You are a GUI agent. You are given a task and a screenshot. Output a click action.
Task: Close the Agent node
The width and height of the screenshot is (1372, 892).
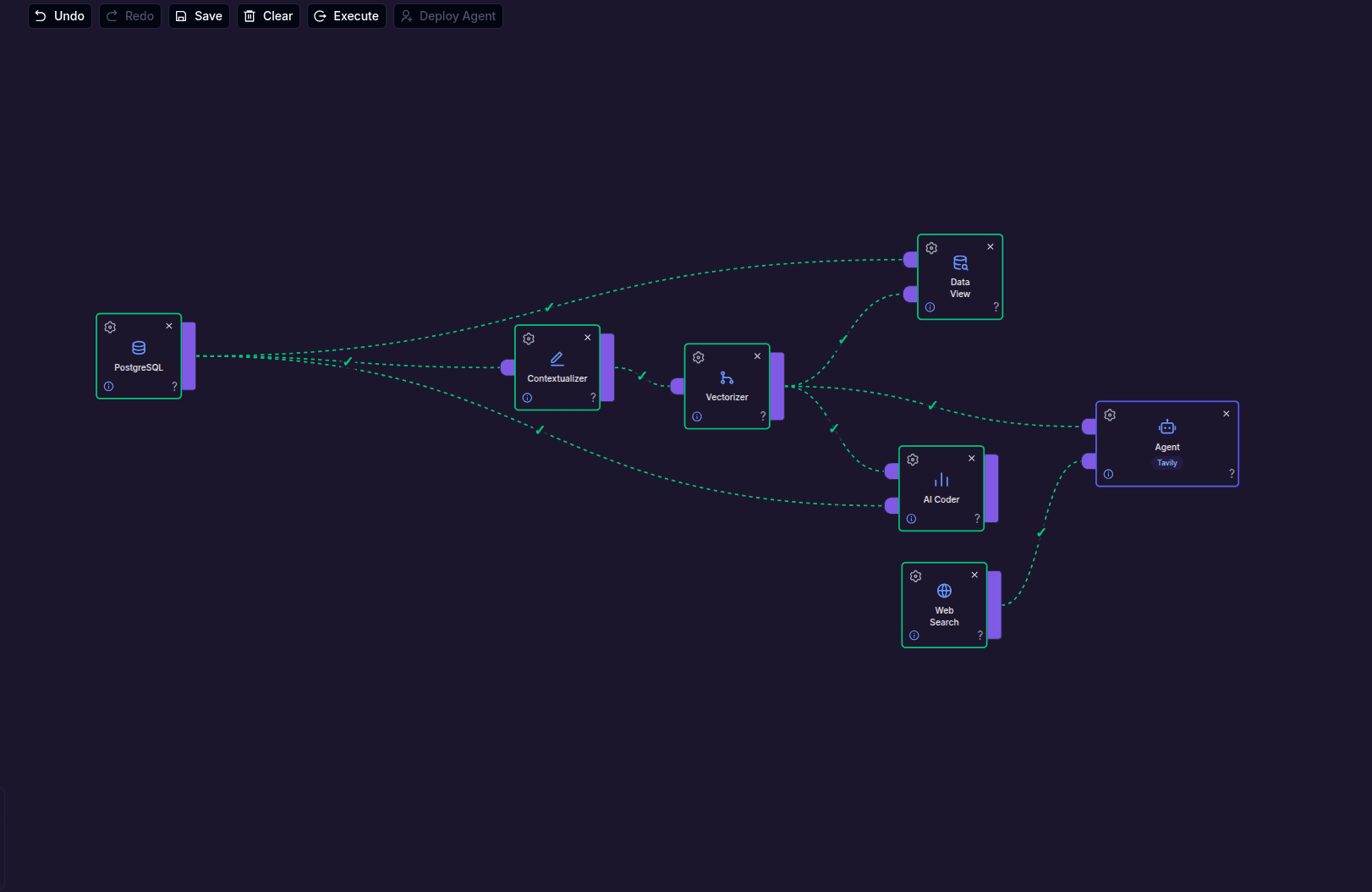pos(1227,414)
